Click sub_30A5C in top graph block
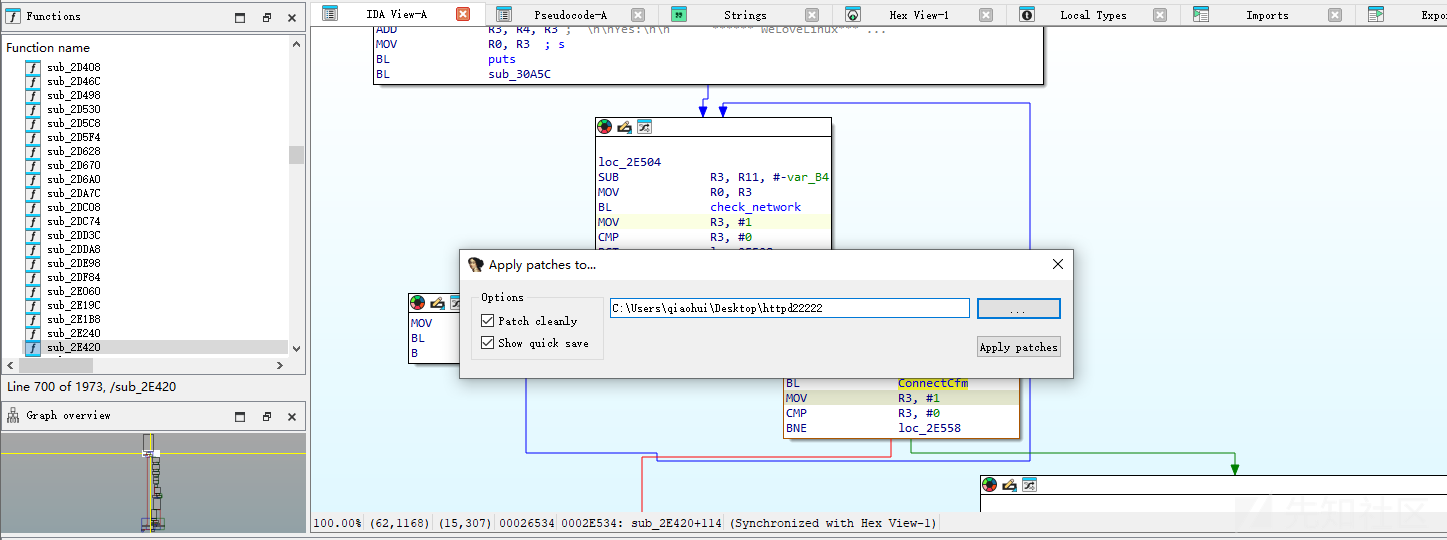Image resolution: width=1447 pixels, height=540 pixels. [519, 74]
